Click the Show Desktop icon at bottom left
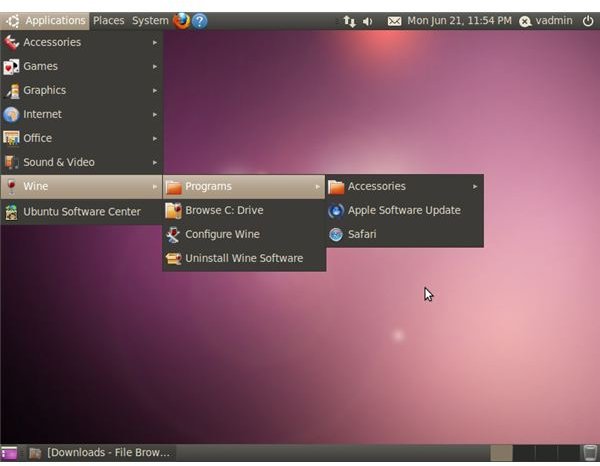Viewport: 600px width, 466px height. [9, 453]
